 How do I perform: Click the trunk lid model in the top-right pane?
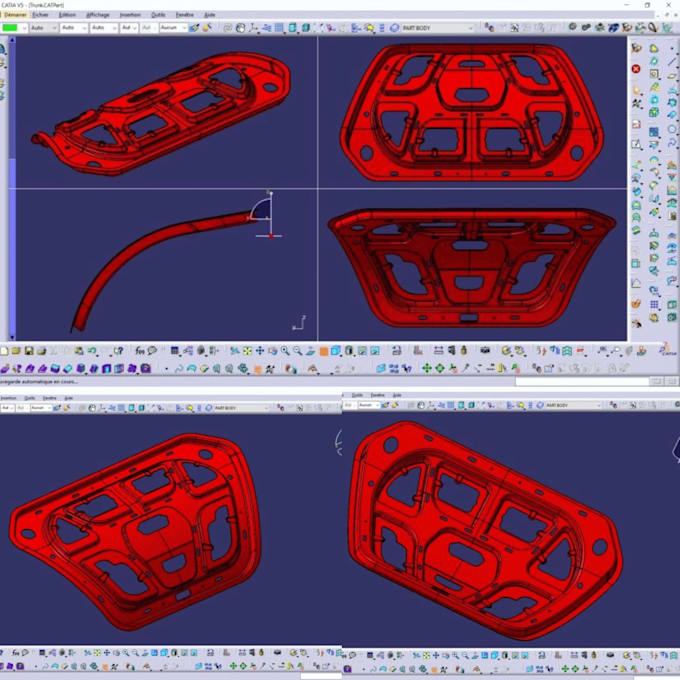472,112
